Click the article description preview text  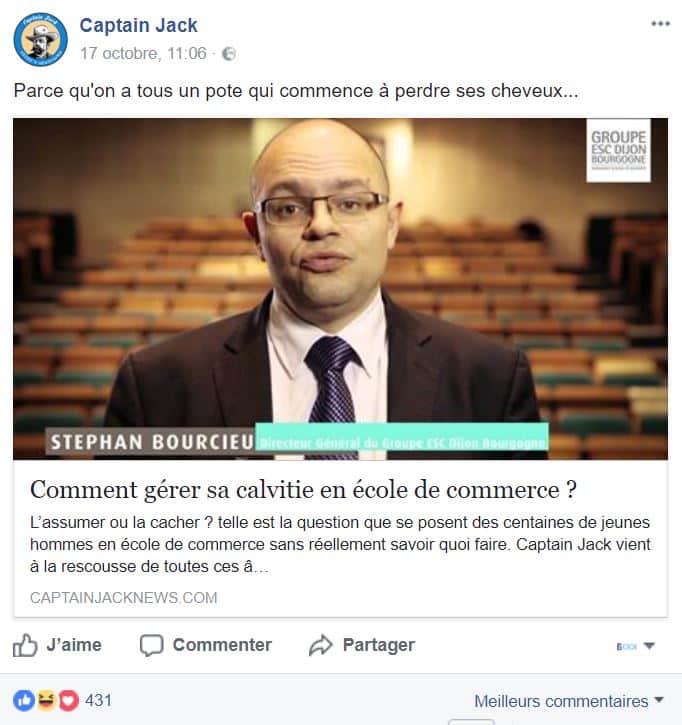[x=340, y=544]
